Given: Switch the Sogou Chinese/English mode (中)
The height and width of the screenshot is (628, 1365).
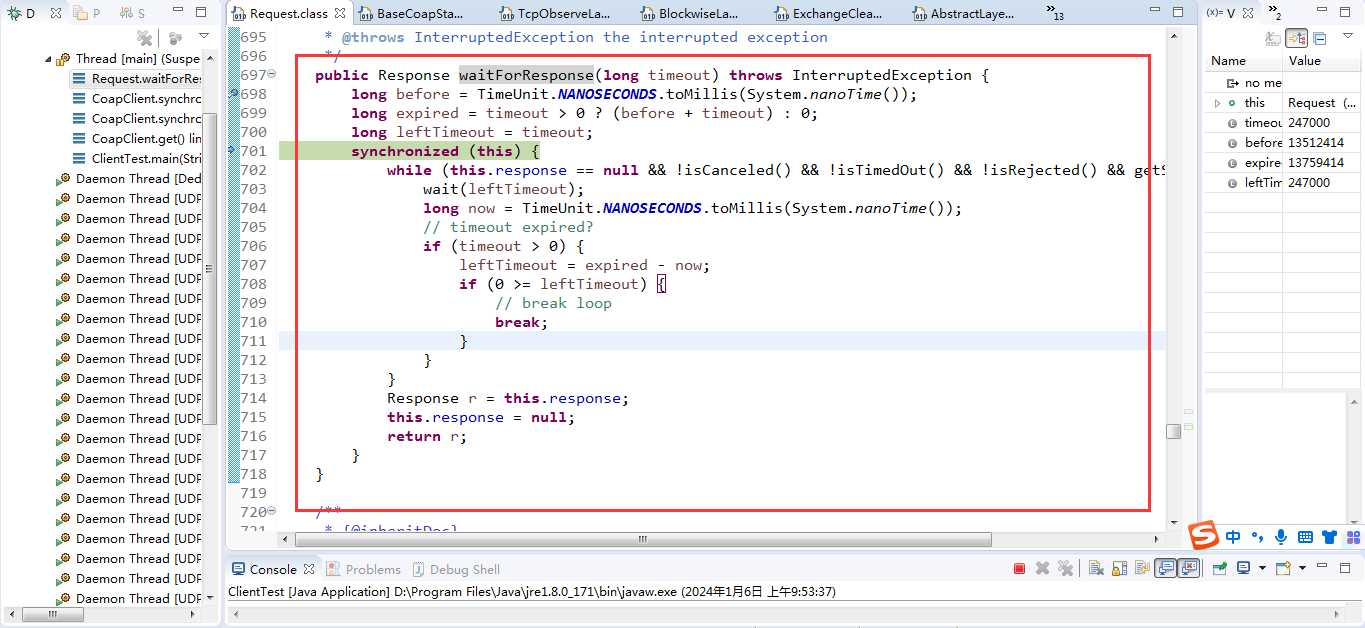Looking at the screenshot, I should pos(1234,537).
